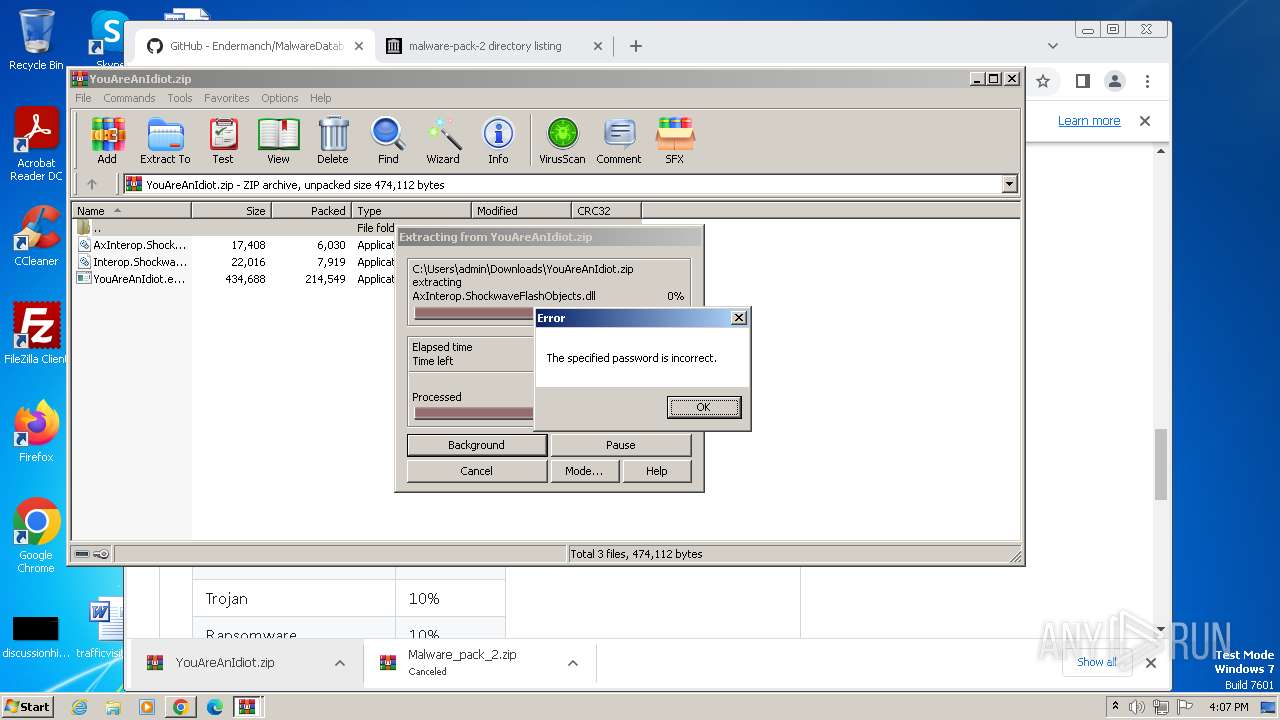The width and height of the screenshot is (1280, 720).
Task: Click Show all downloads button
Action: tap(1097, 662)
